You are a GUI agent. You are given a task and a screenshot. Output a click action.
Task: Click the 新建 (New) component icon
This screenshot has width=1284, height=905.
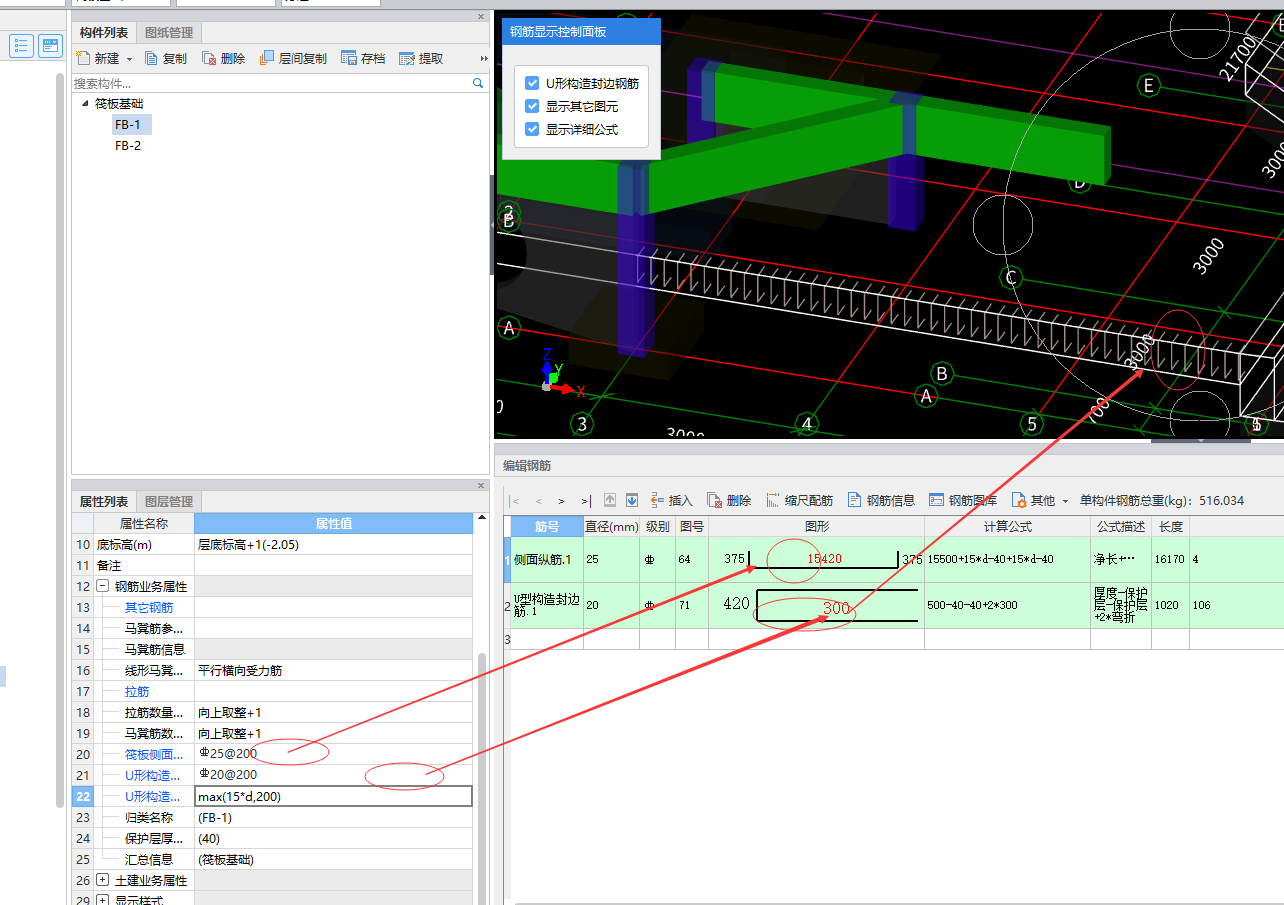[x=83, y=59]
